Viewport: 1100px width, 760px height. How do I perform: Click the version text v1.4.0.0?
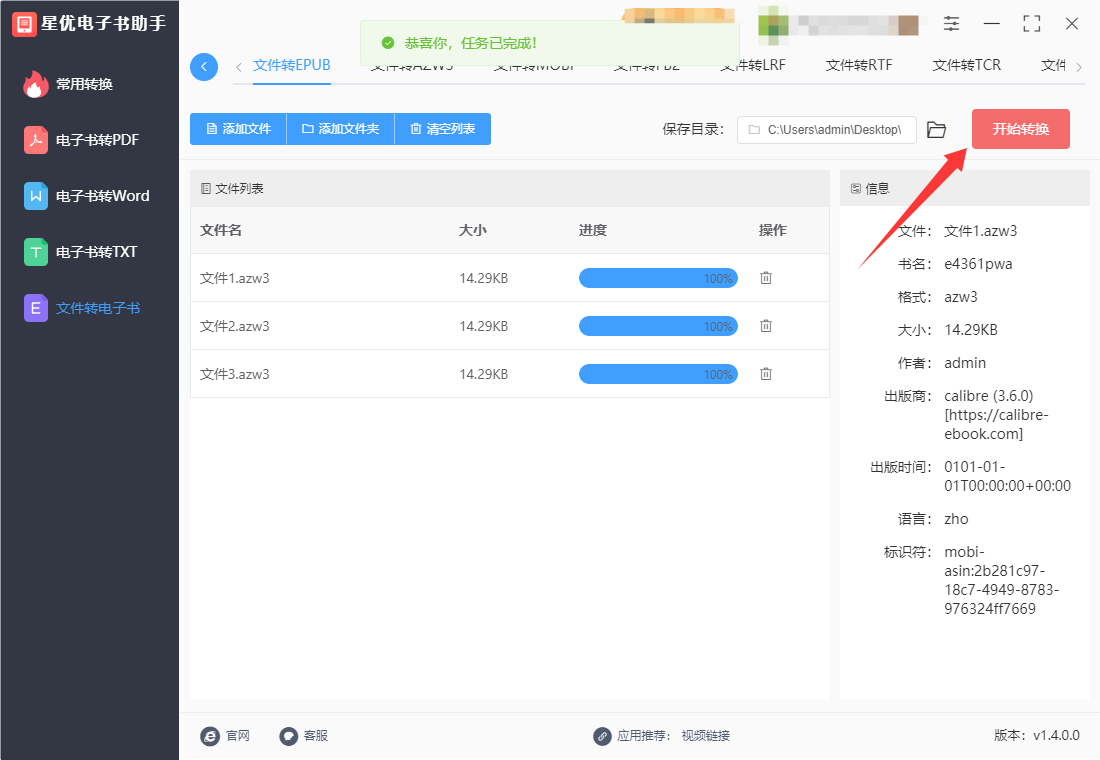(1057, 735)
